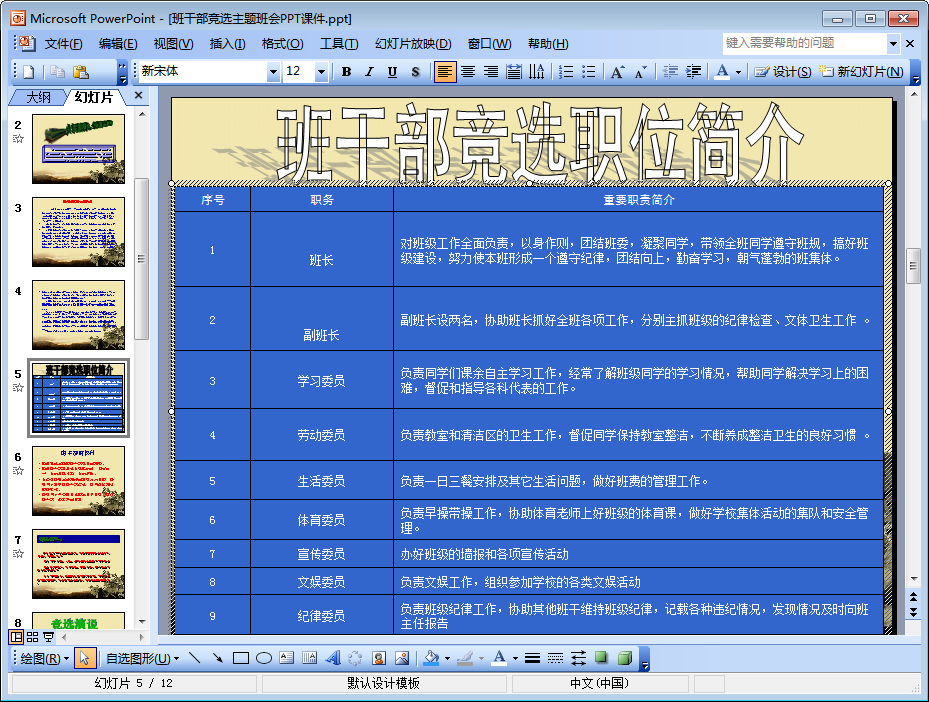Insert clip art from drawing toolbar

pyautogui.click(x=379, y=658)
